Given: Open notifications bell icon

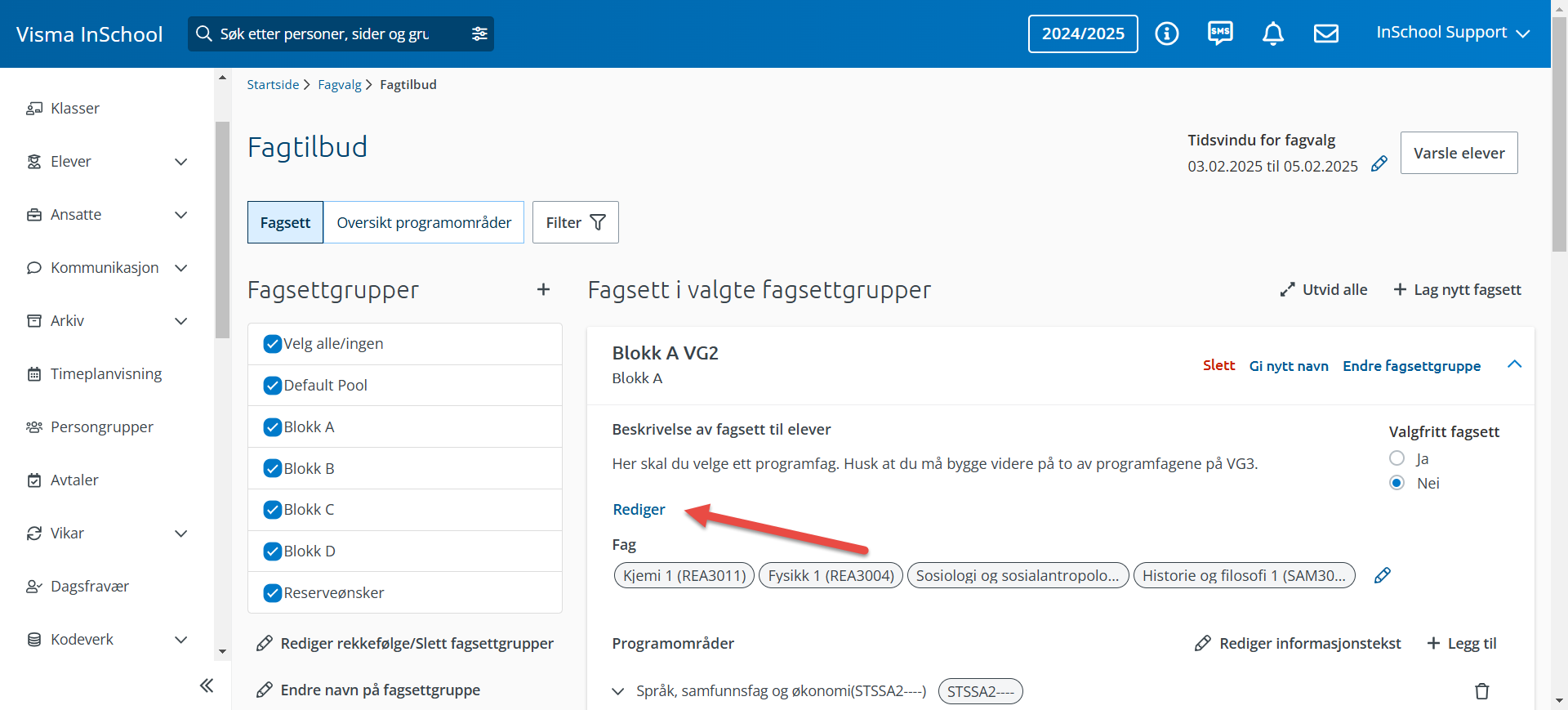Looking at the screenshot, I should pyautogui.click(x=1272, y=33).
